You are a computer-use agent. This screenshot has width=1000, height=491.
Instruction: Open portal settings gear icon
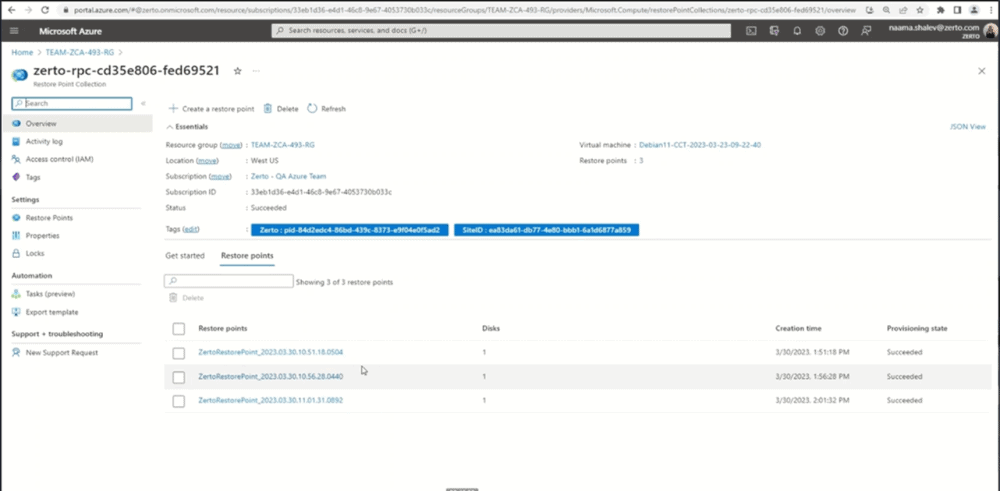820,31
